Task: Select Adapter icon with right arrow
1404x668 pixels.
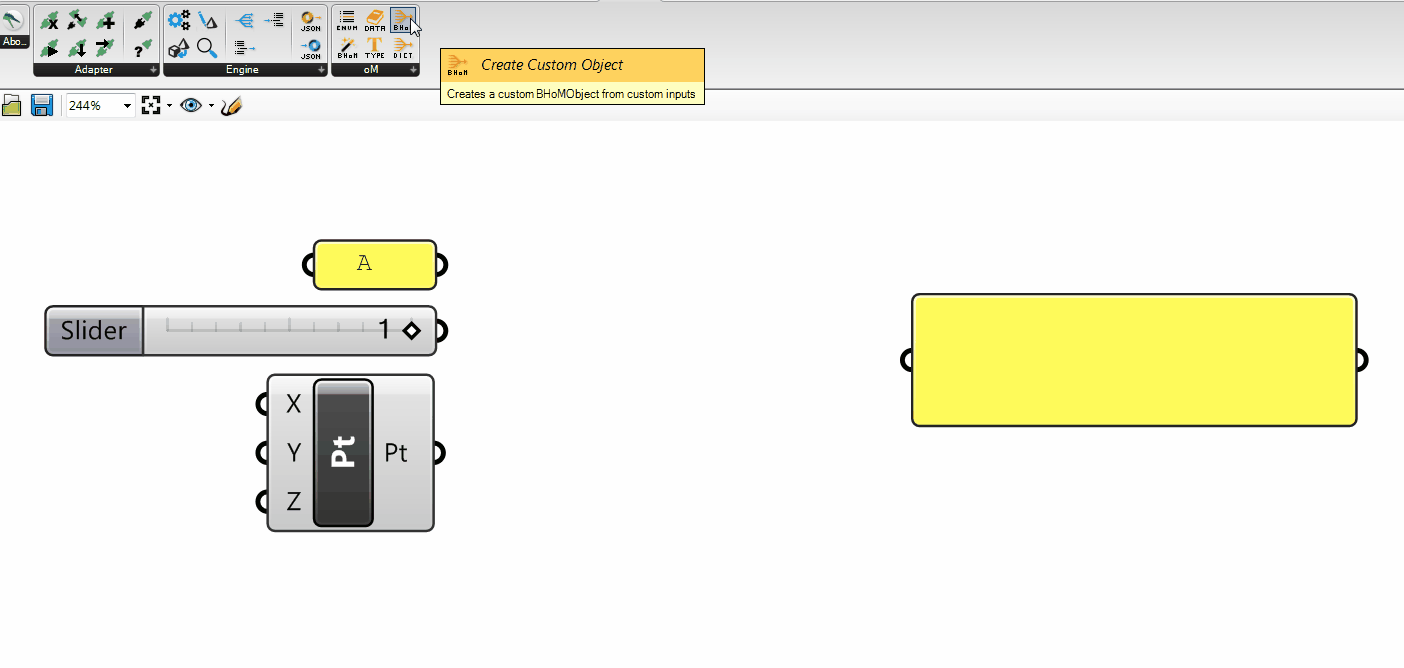Action: click(105, 48)
